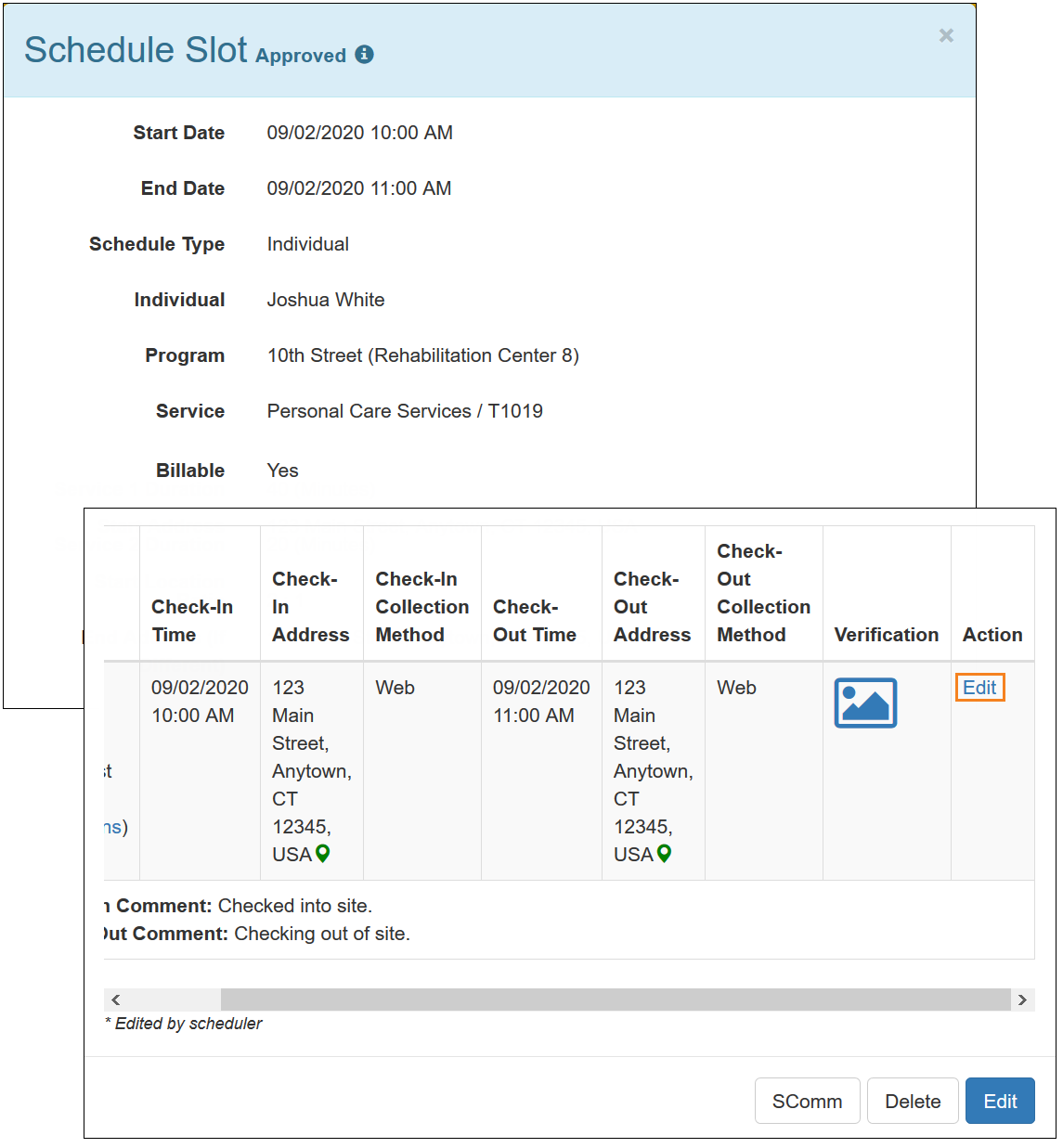Click the 'Checked into site.' comment
The height and width of the screenshot is (1148, 1063).
pos(295,906)
